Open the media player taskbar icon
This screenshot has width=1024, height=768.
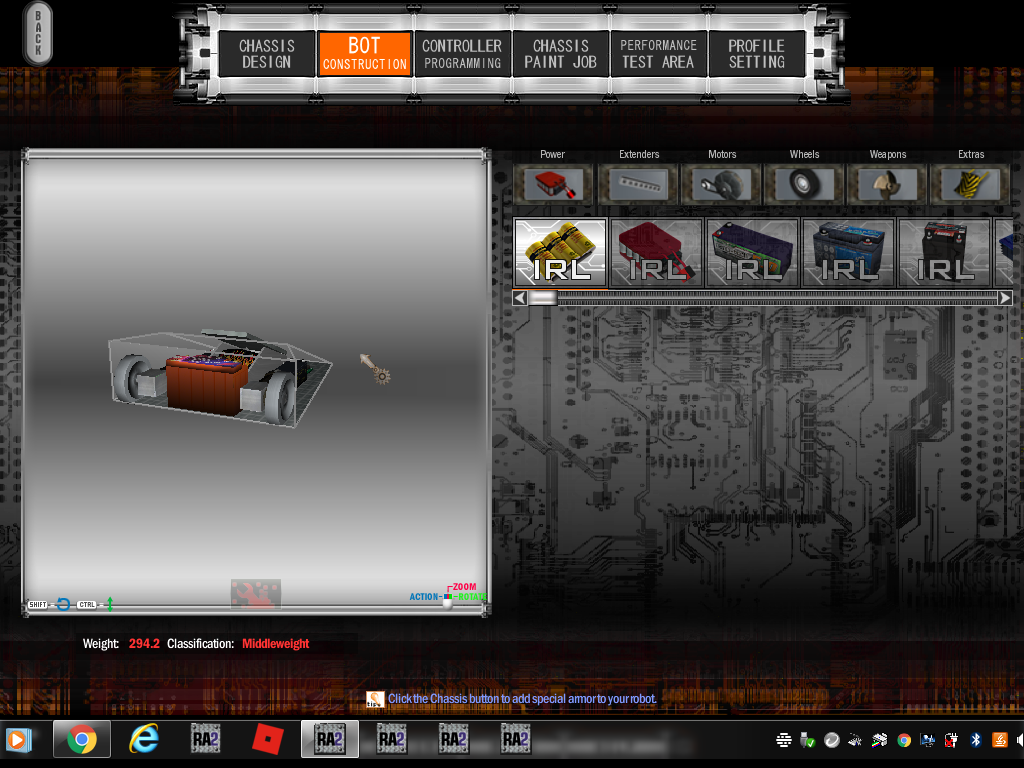coord(18,740)
